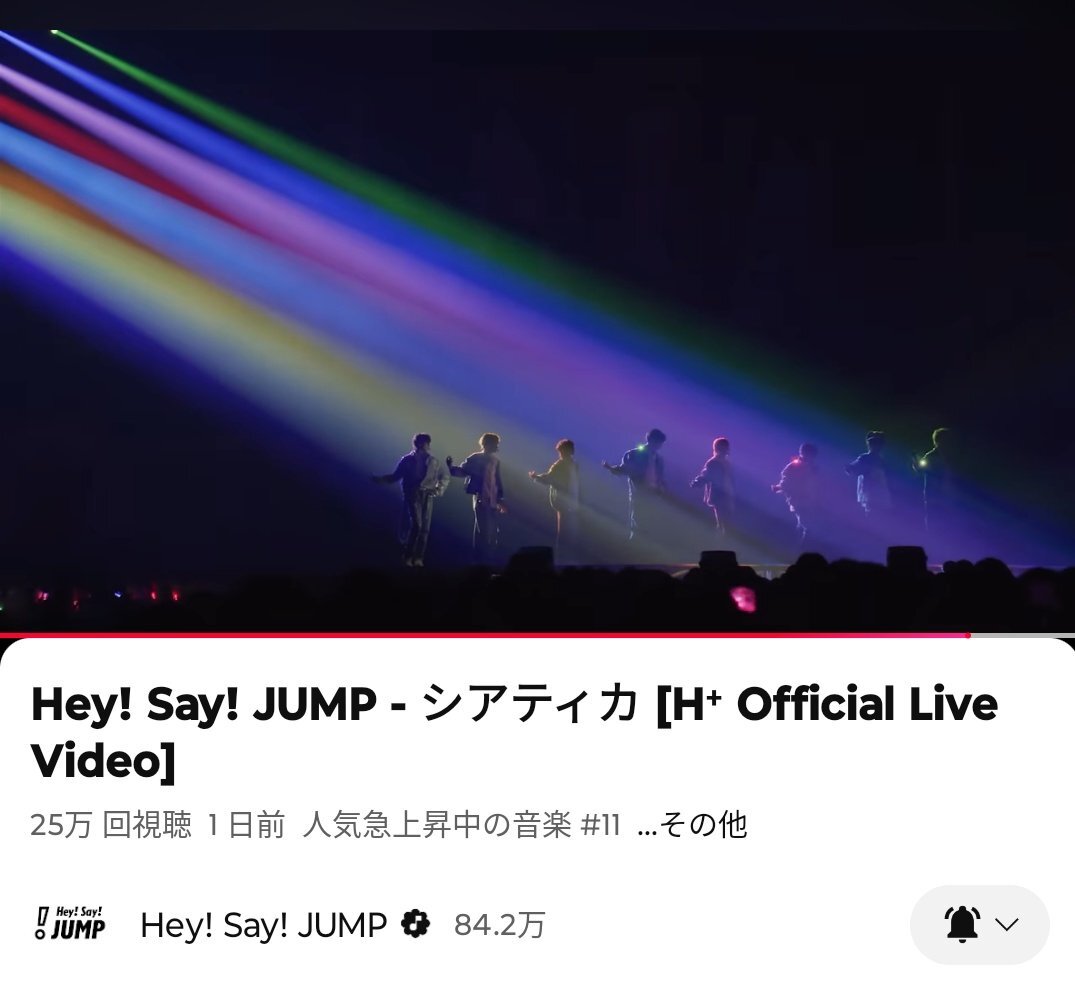Expand description with …その他
The height and width of the screenshot is (988, 1075).
click(692, 824)
